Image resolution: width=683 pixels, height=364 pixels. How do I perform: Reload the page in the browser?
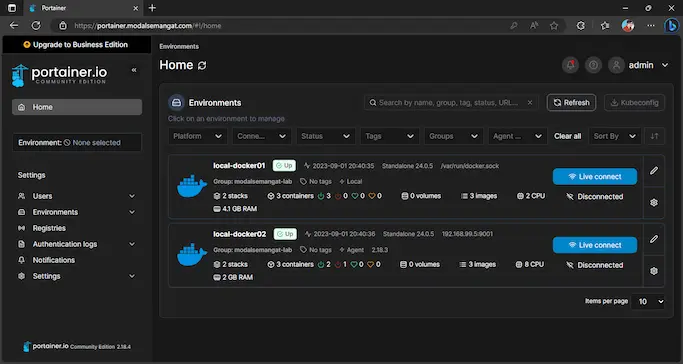[36, 26]
